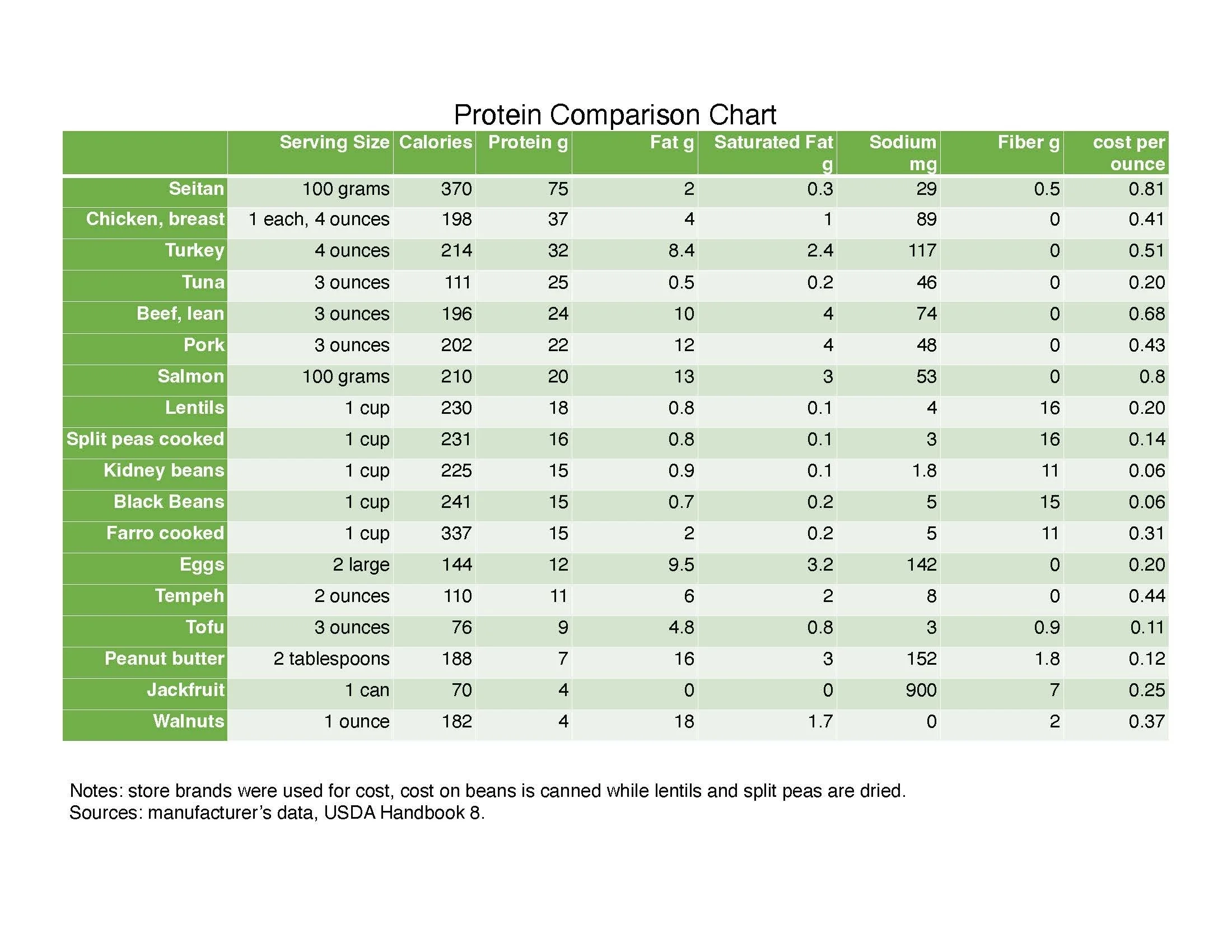Select the Serving Size column header

[334, 142]
